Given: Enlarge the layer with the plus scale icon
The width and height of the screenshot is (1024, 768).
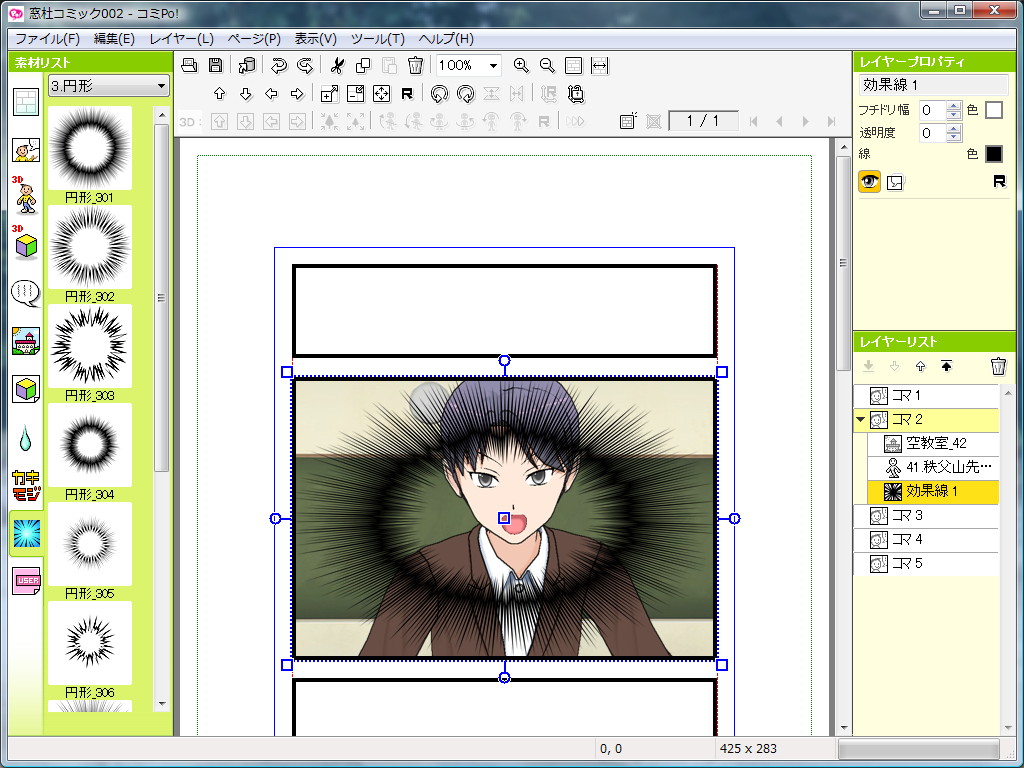Looking at the screenshot, I should [330, 94].
